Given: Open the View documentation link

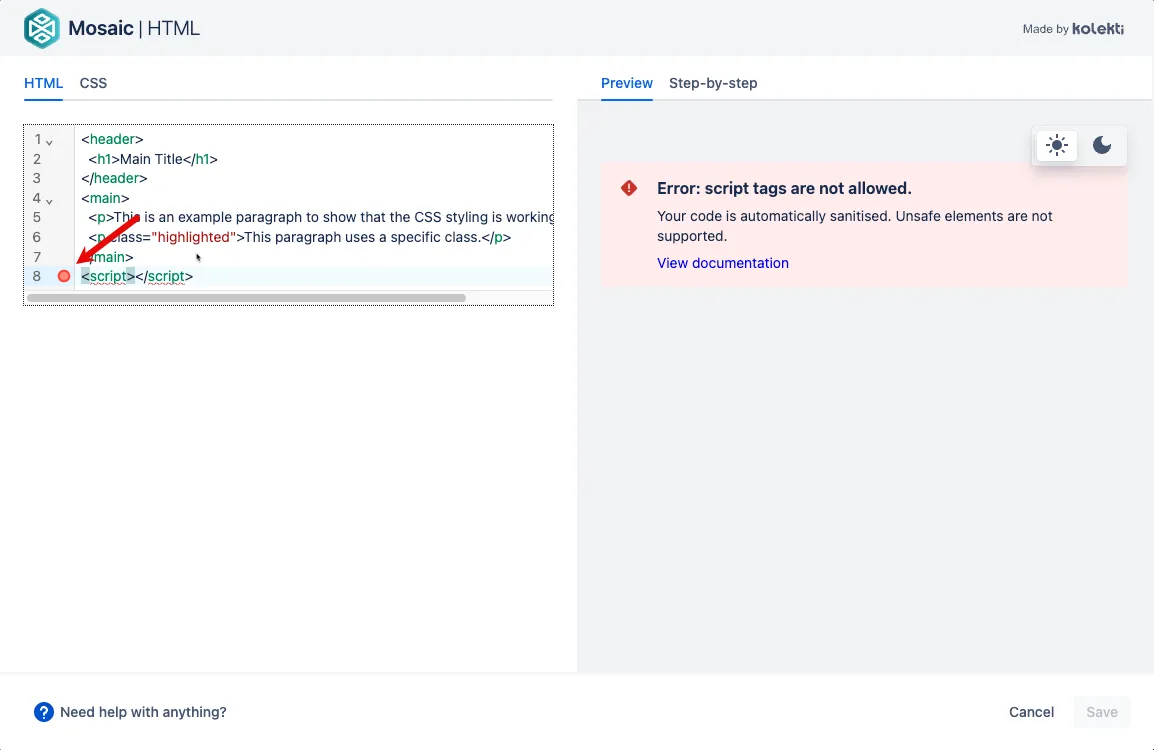Looking at the screenshot, I should (722, 263).
